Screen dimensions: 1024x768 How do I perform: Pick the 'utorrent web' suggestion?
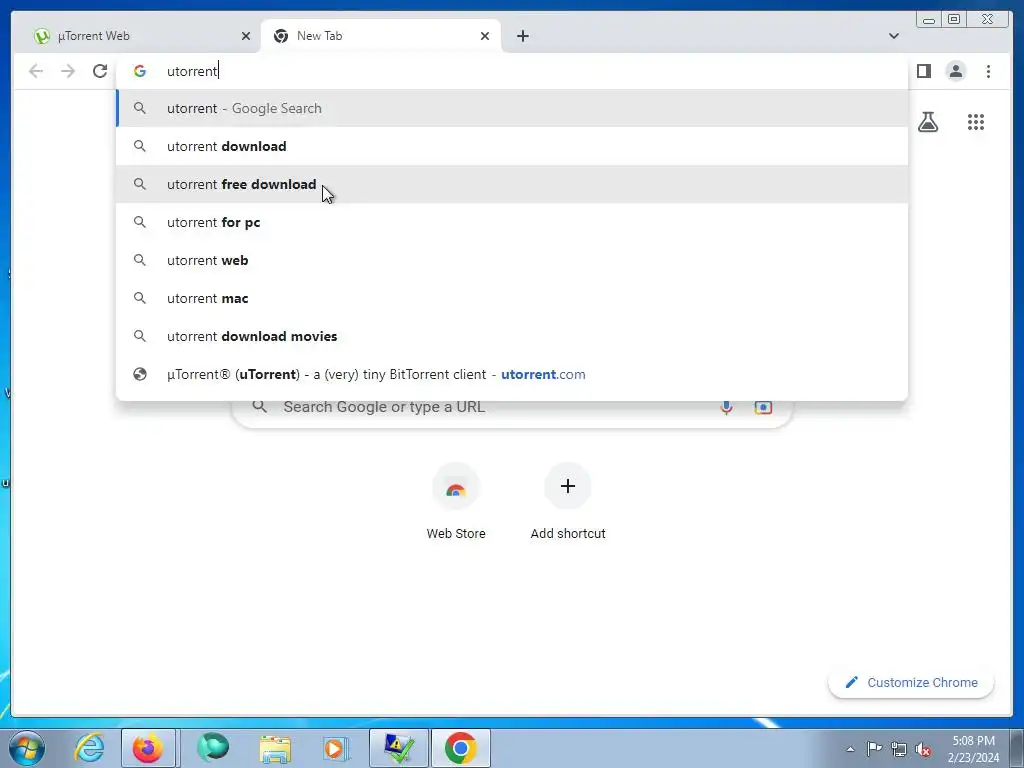(512, 260)
